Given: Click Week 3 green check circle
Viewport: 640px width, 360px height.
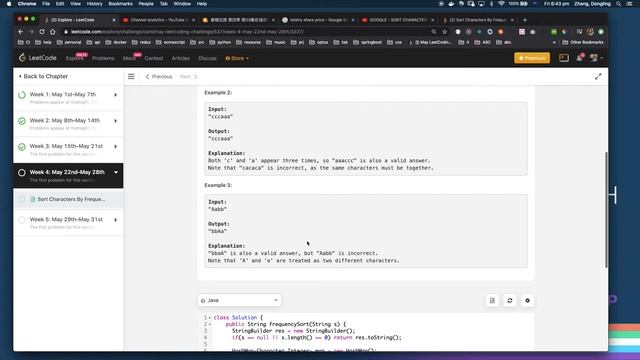Looking at the screenshot, I should pyautogui.click(x=22, y=147).
